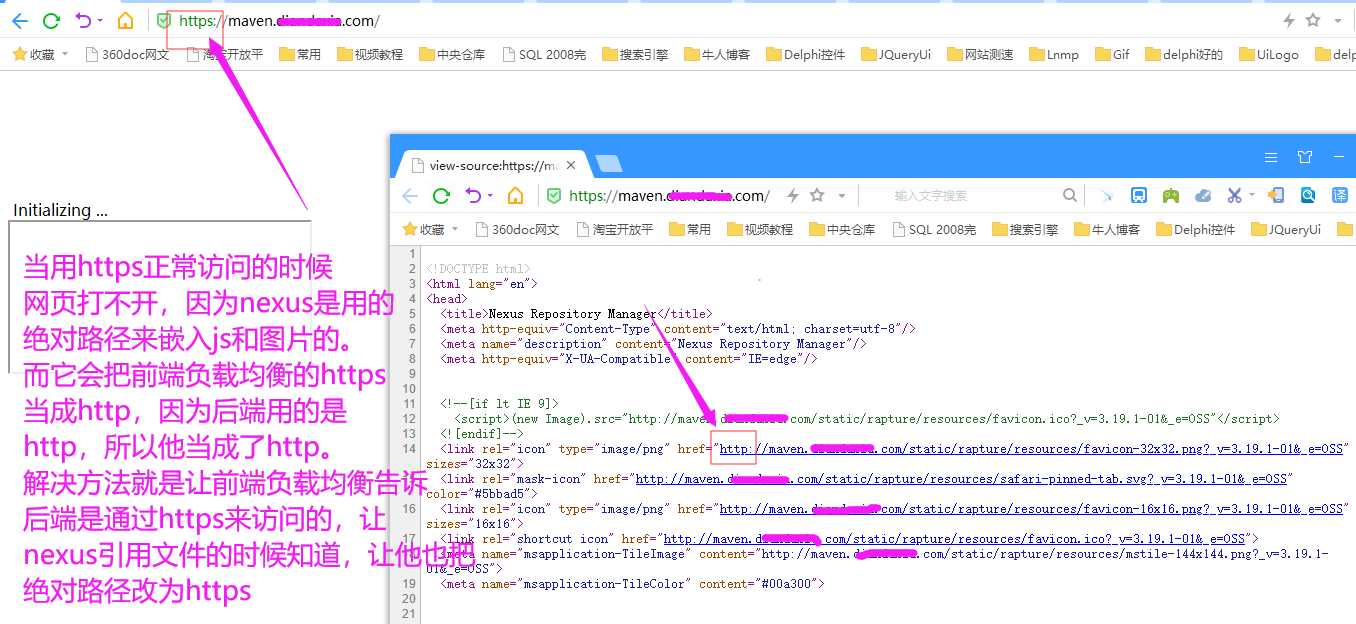The image size is (1356, 624).
Task: Click the blue bus icon in front toolbar
Action: coord(1139,195)
